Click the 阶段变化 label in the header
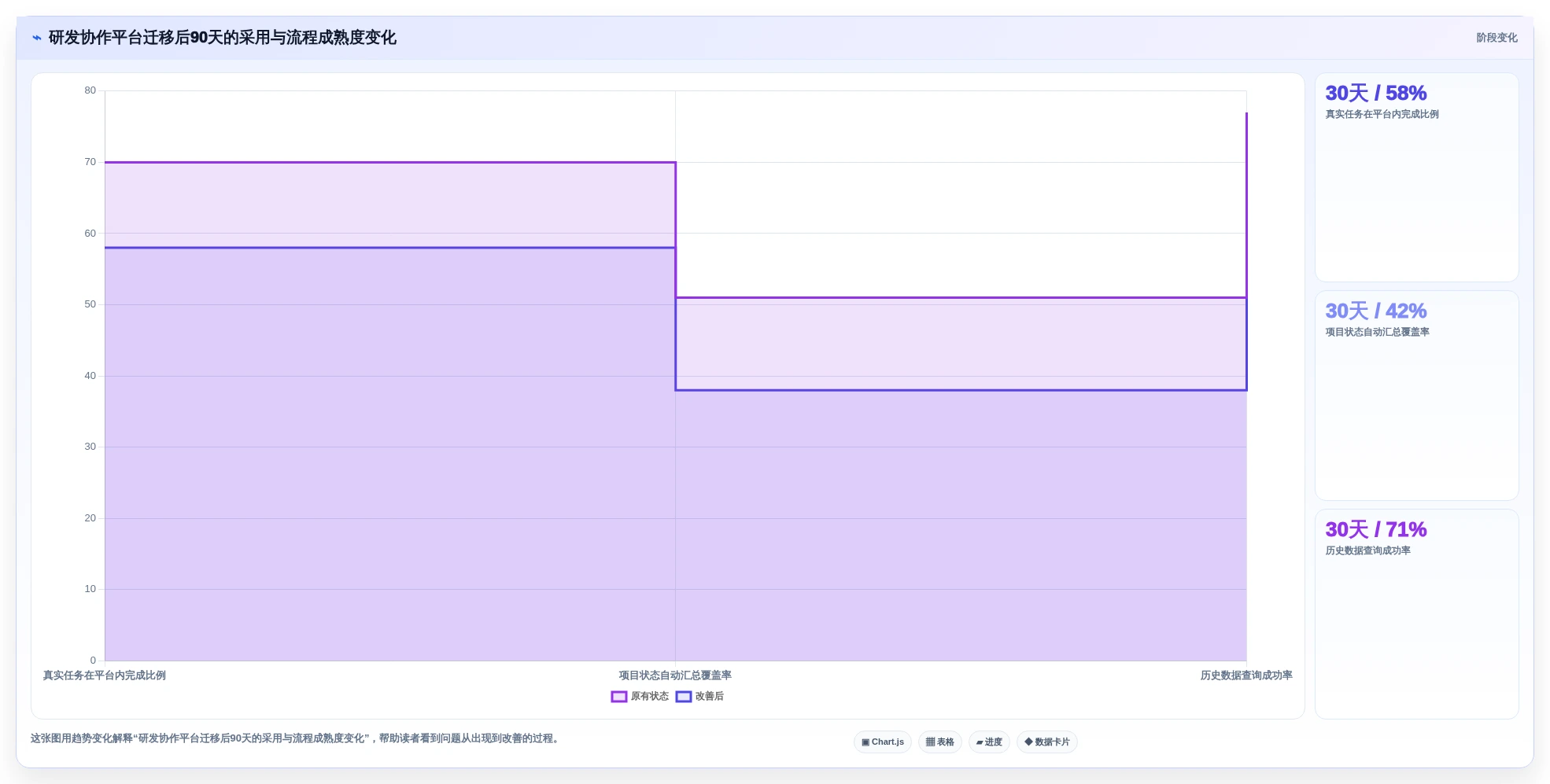This screenshot has height=784, width=1550. click(1496, 38)
